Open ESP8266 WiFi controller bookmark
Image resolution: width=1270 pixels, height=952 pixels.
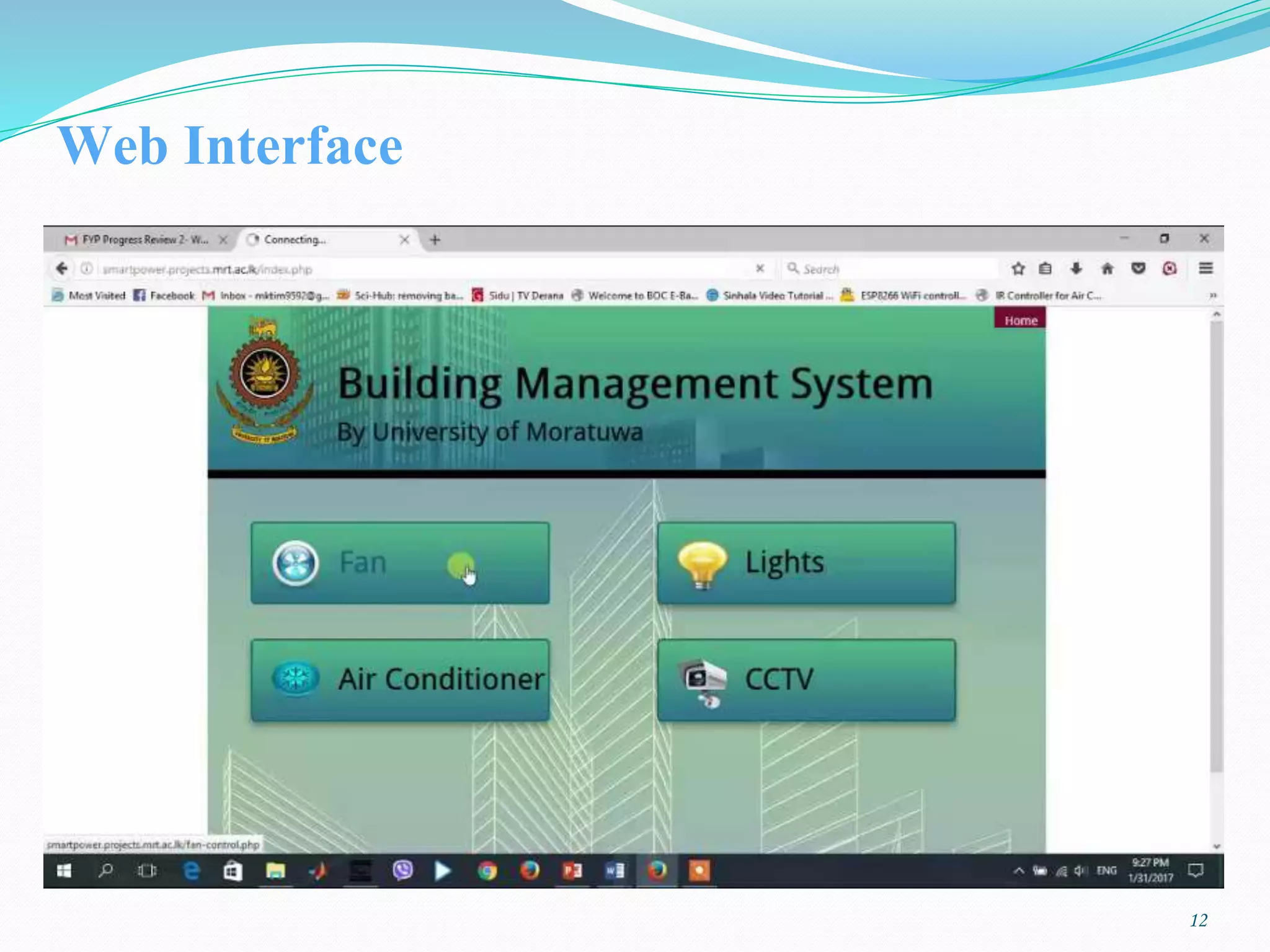(904, 296)
